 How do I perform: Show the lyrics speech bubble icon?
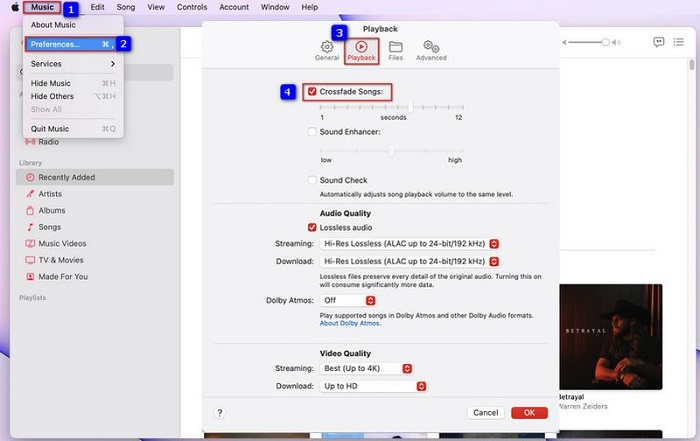point(659,42)
